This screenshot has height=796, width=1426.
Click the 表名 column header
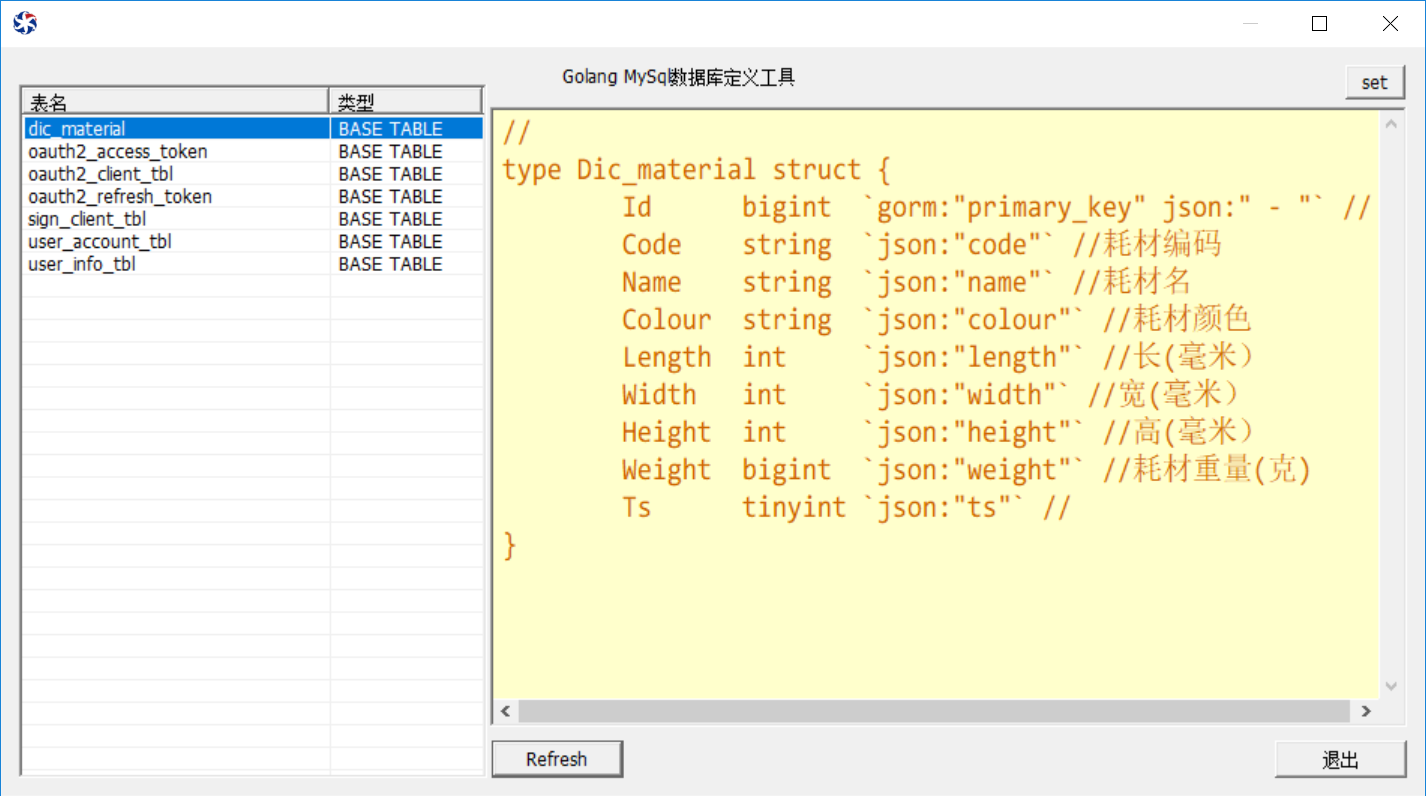click(x=175, y=102)
